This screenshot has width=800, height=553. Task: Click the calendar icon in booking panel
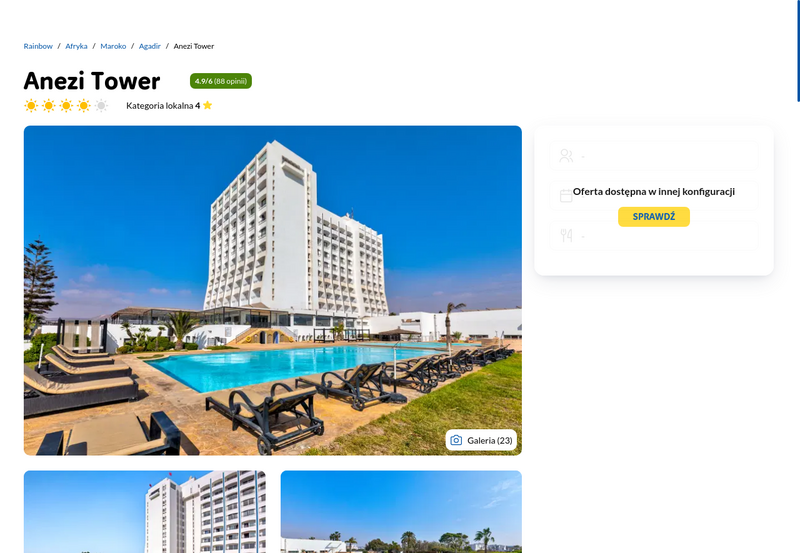pyautogui.click(x=566, y=195)
